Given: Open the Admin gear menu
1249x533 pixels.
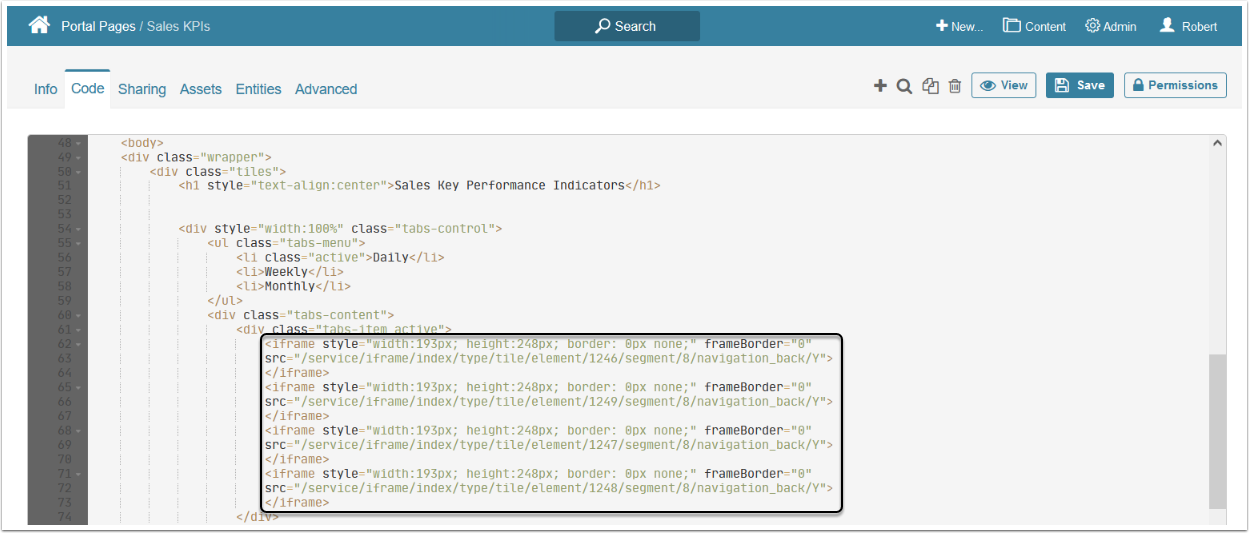Looking at the screenshot, I should (x=1110, y=26).
